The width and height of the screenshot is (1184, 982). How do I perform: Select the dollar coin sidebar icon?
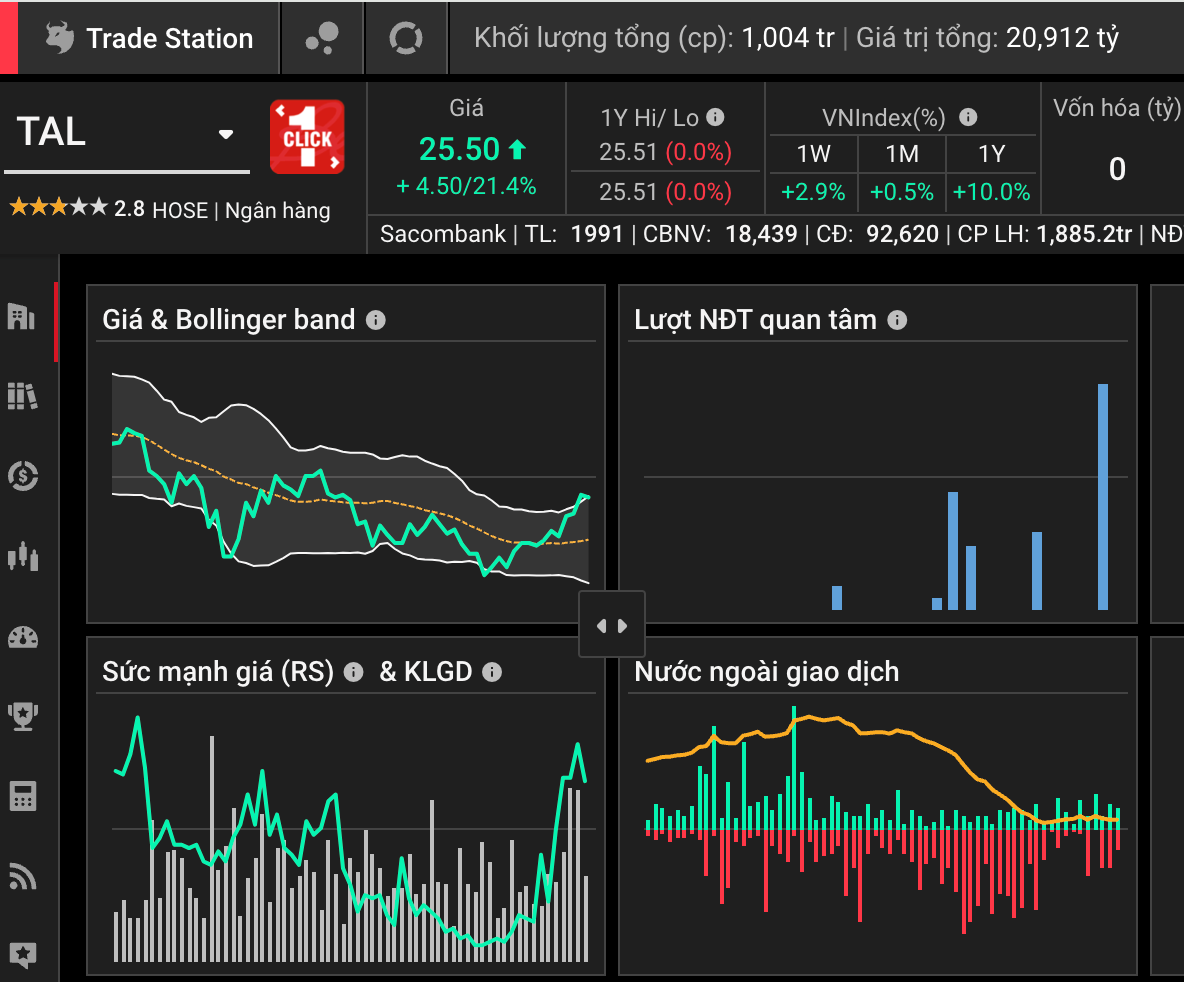pos(21,476)
